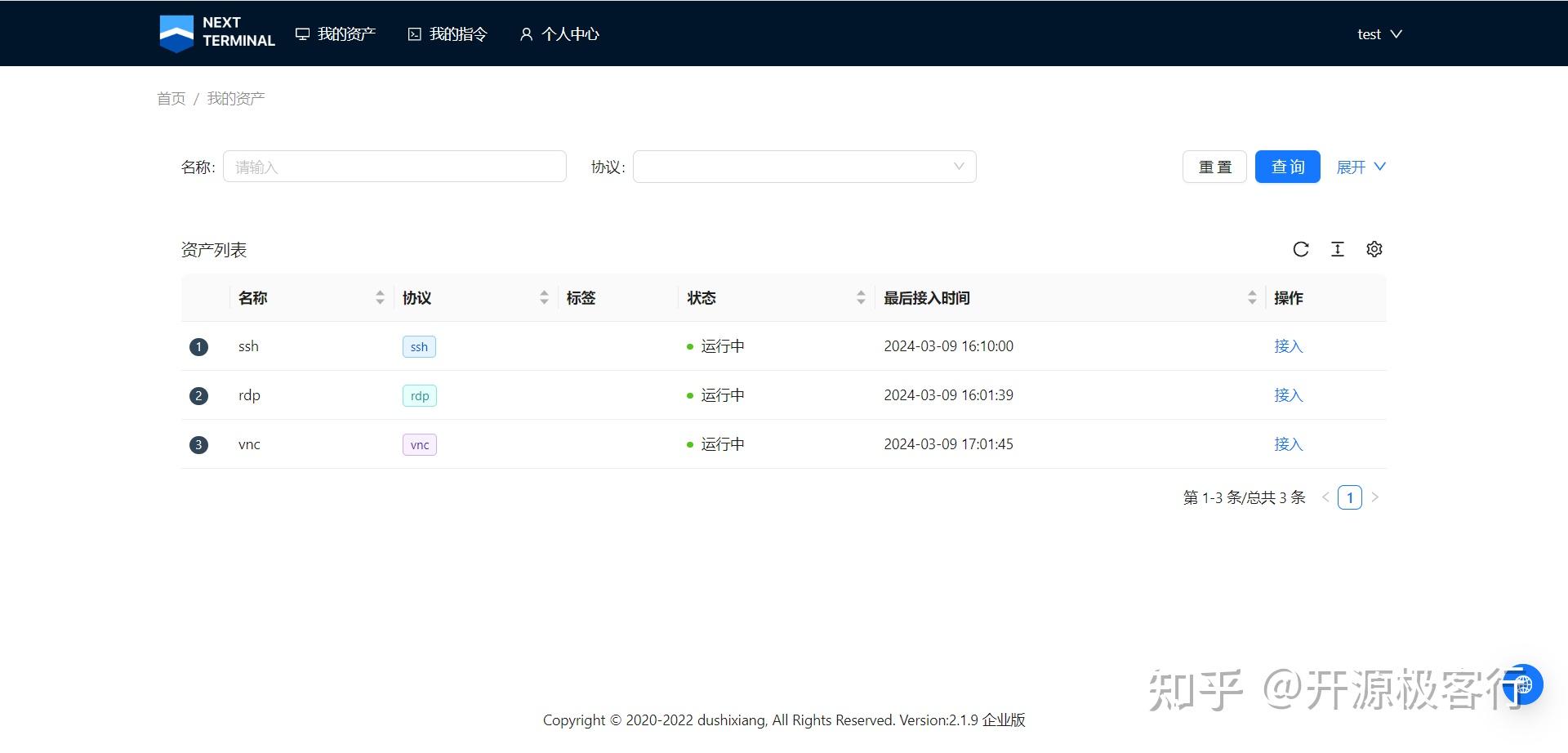Toggle sorting on the 最后接入时间 column
Screen dimensions: 1568x753
1252,297
